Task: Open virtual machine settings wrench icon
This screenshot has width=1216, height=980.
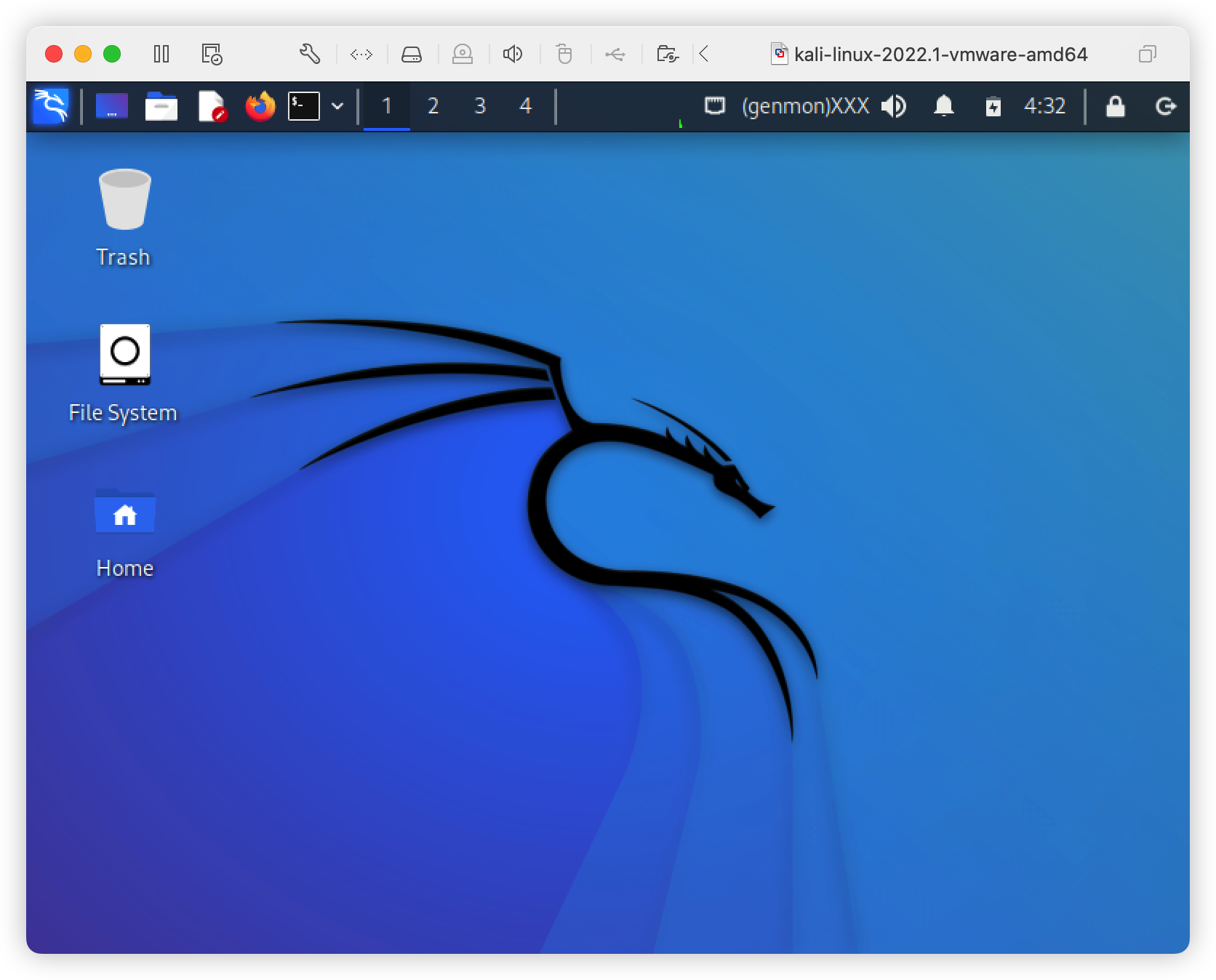Action: click(310, 54)
